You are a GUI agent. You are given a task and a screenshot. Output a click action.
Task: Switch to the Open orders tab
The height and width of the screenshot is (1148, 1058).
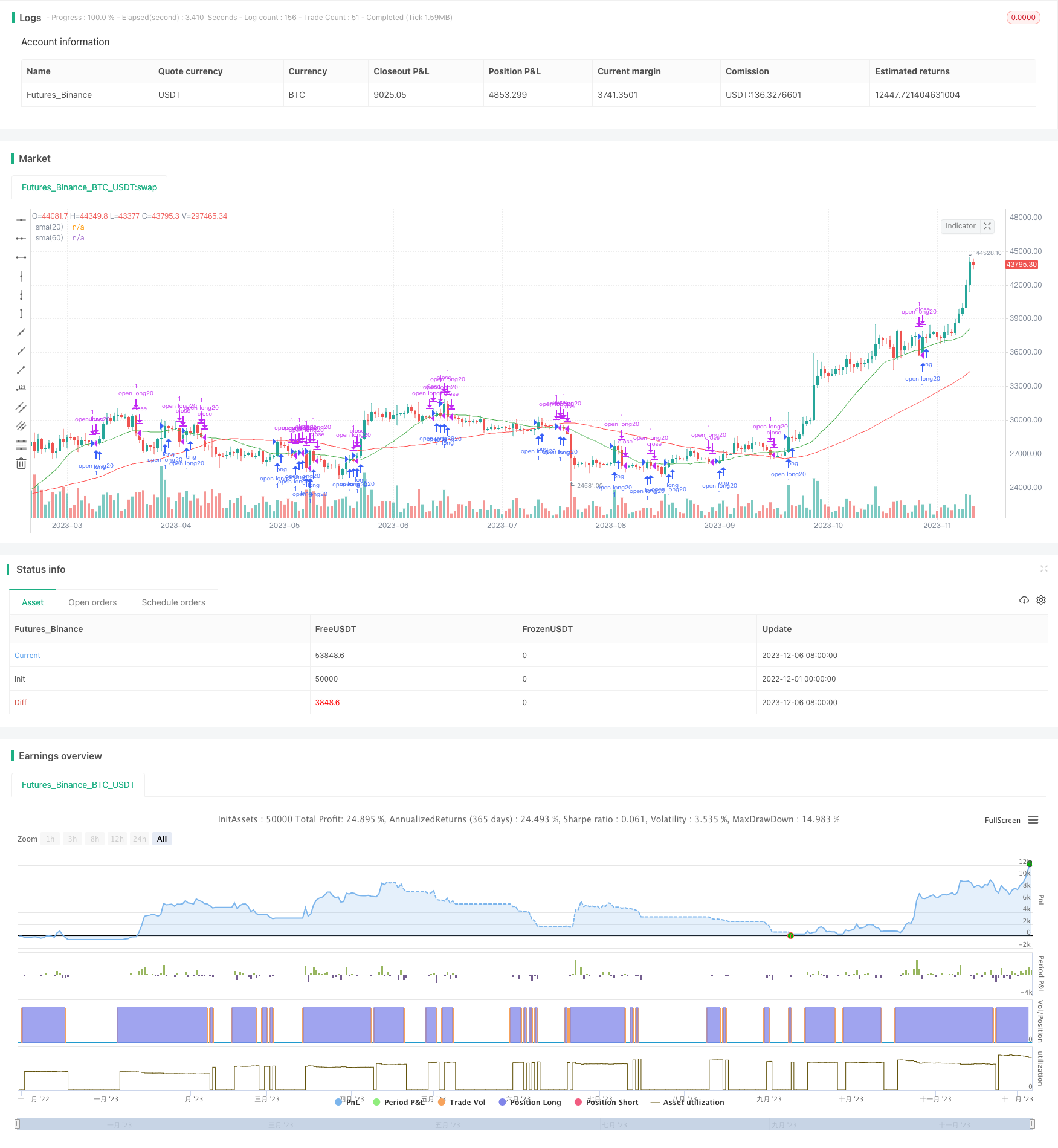92,602
